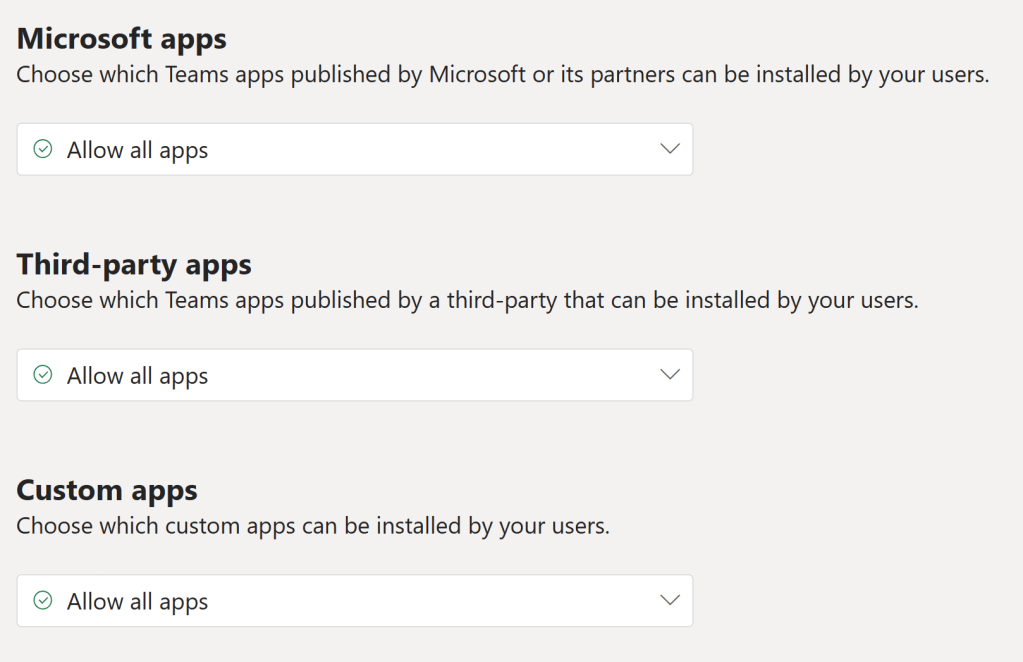
Task: Click the "Custom apps" section heading
Action: tap(107, 490)
